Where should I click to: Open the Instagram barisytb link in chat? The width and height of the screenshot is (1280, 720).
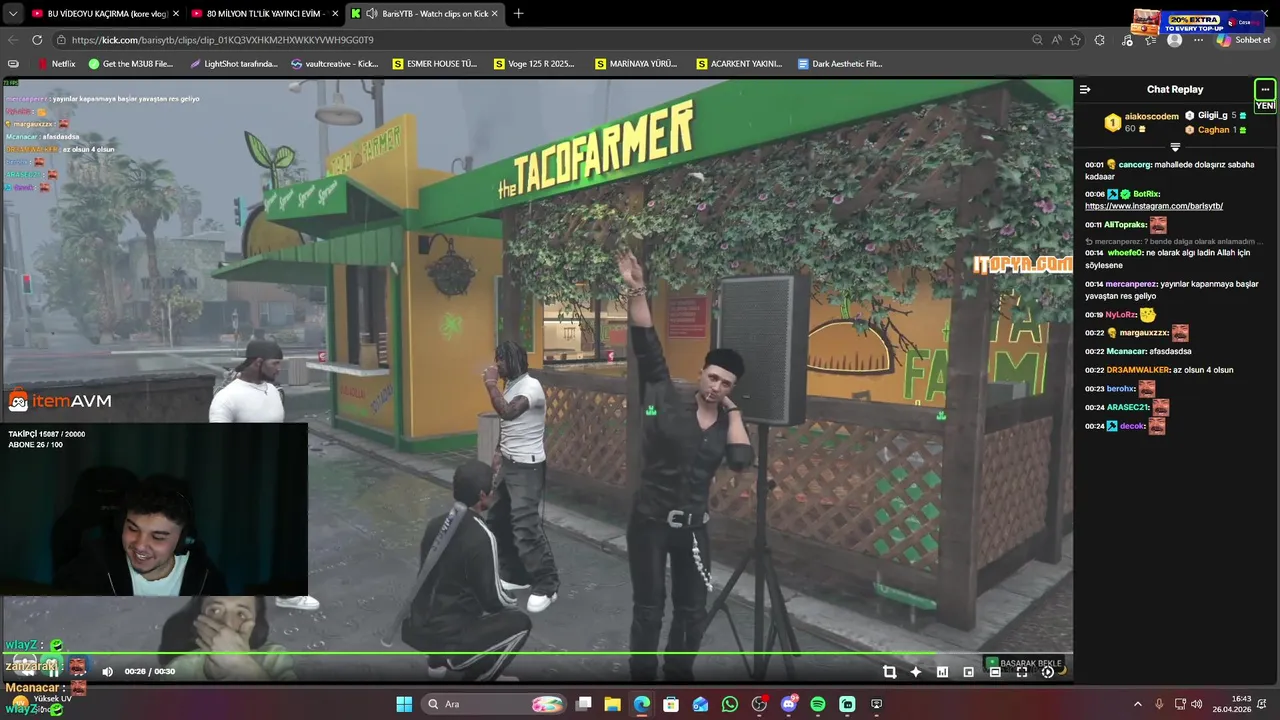1154,206
